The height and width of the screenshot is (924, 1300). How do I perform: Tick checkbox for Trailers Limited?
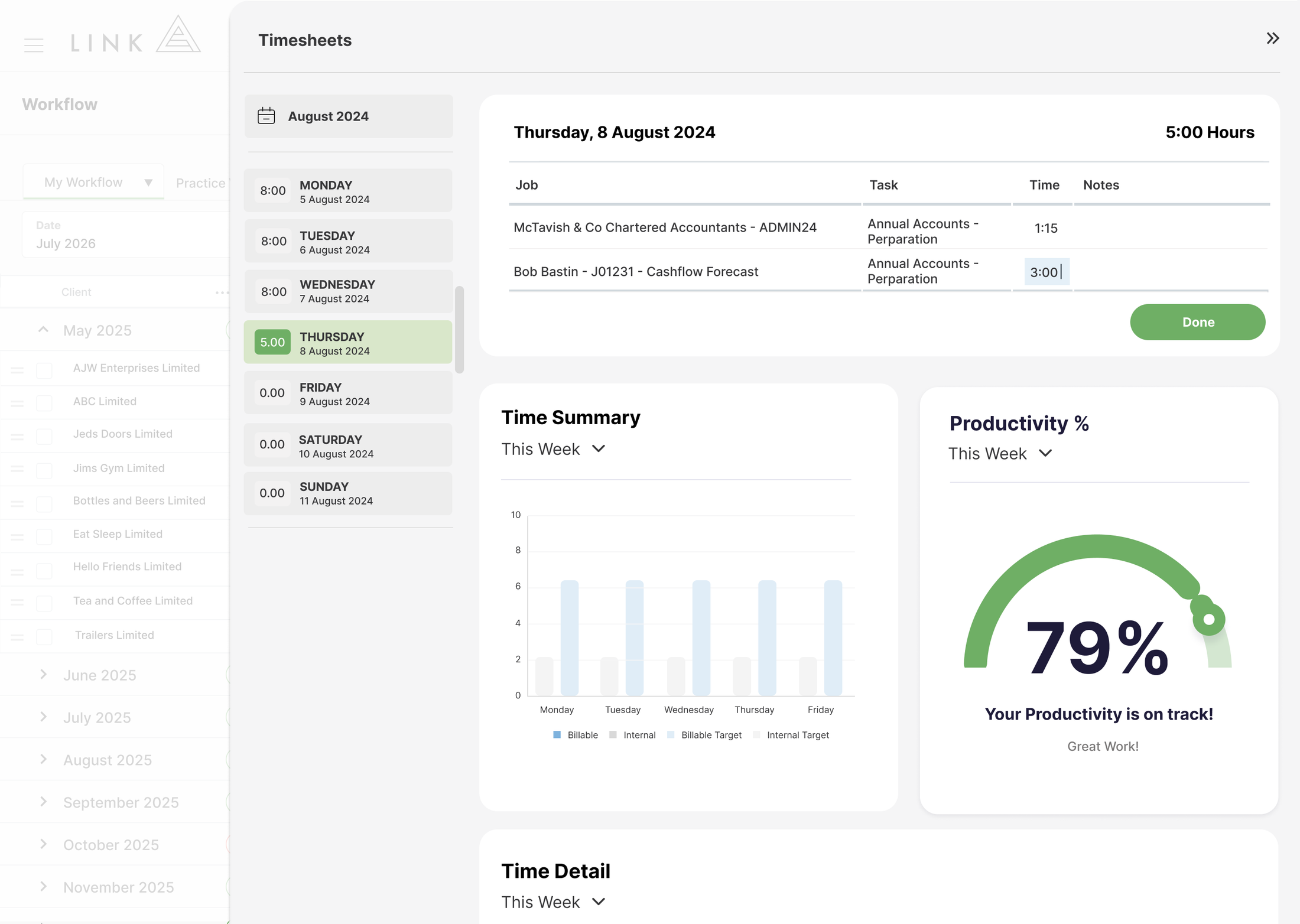[x=44, y=637]
